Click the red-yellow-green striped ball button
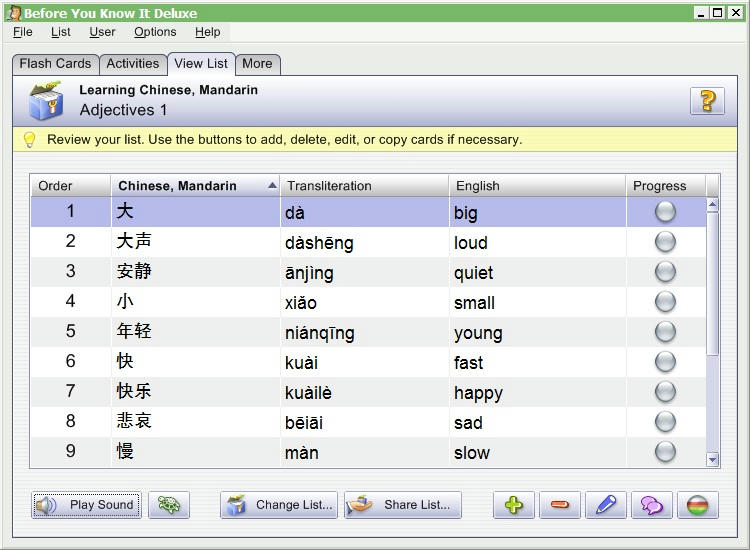The height and width of the screenshot is (550, 750). tap(697, 505)
